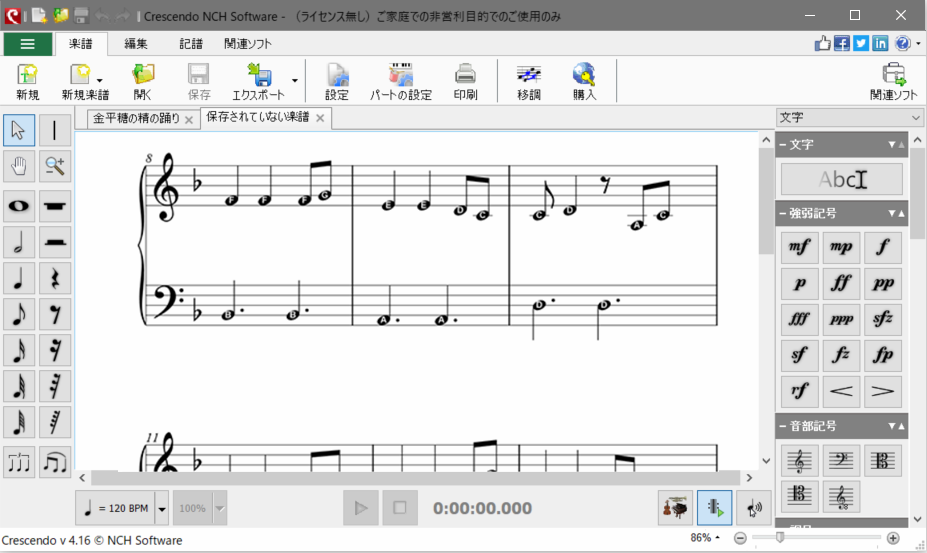Open the instrument mixer icon

click(675, 508)
